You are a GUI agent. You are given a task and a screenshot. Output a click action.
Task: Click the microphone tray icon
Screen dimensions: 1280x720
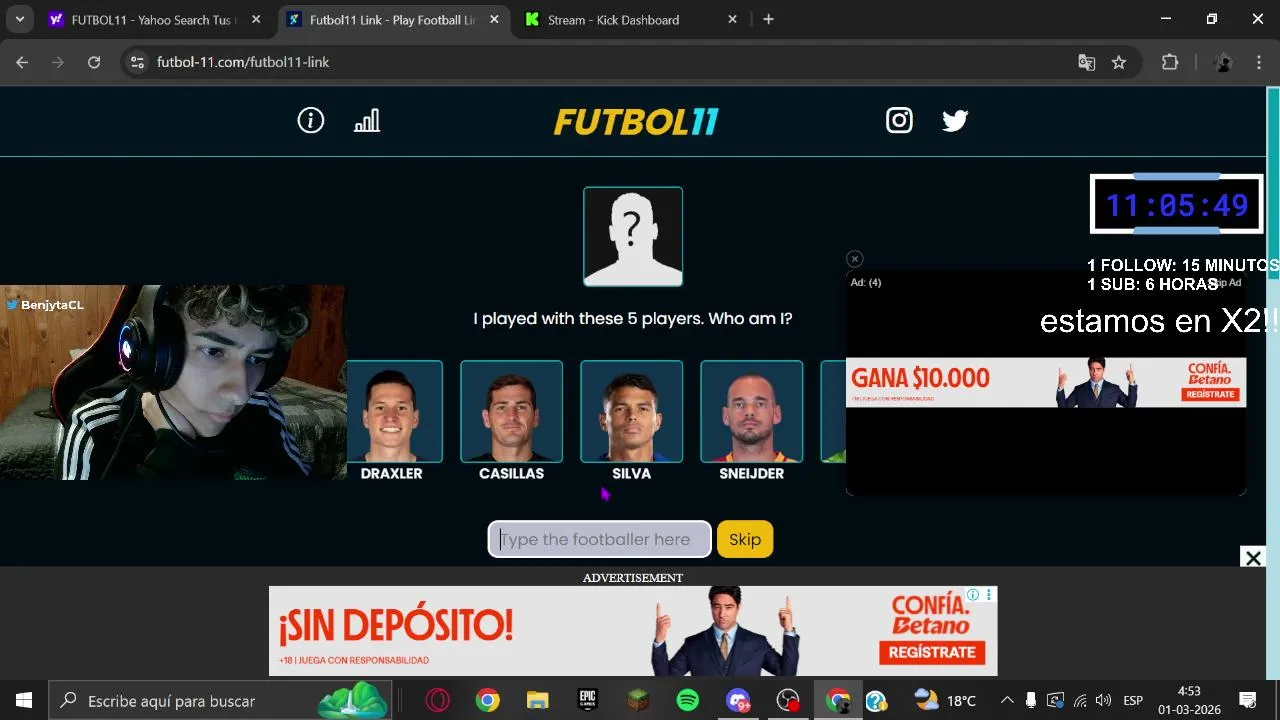(1031, 701)
